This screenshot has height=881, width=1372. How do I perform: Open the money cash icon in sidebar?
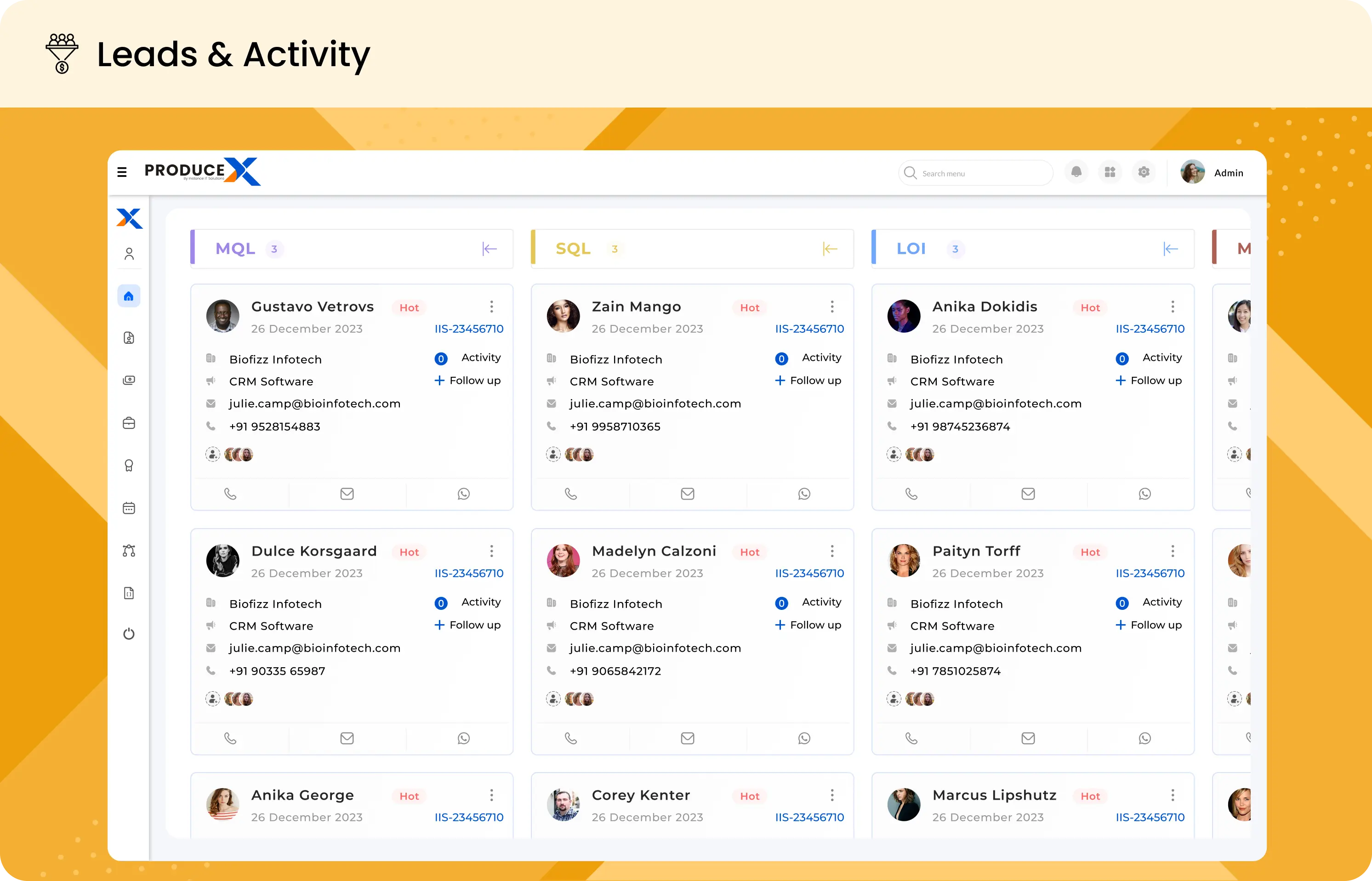(x=129, y=381)
